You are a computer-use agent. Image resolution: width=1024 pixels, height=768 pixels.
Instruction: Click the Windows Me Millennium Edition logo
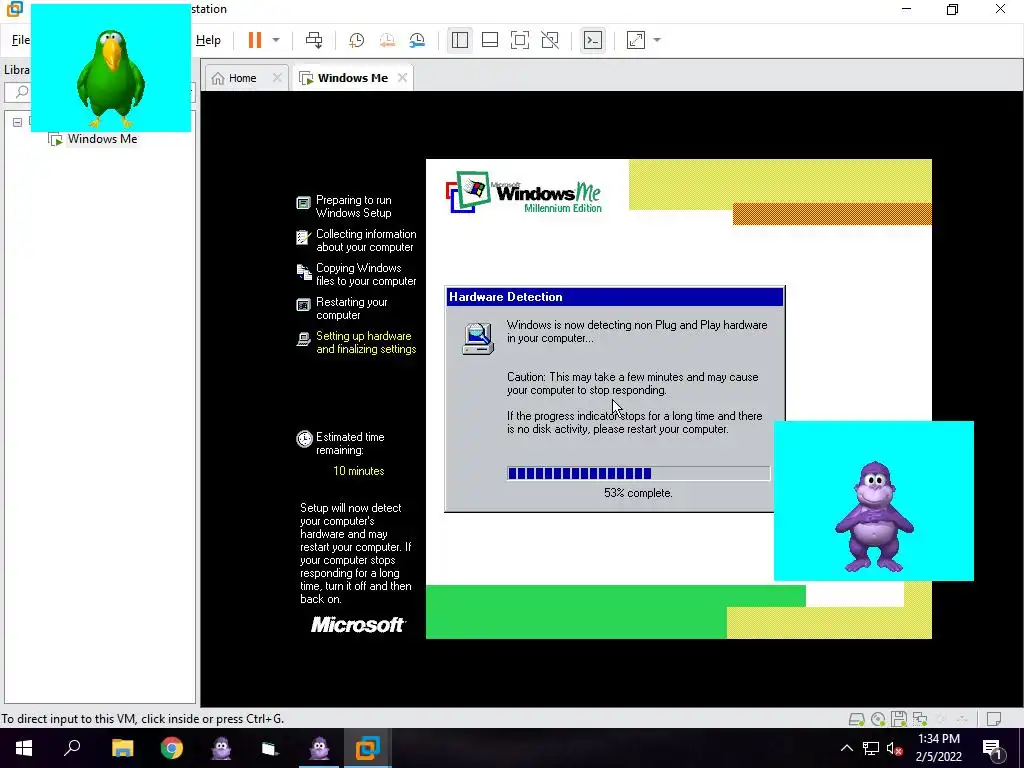click(x=524, y=193)
